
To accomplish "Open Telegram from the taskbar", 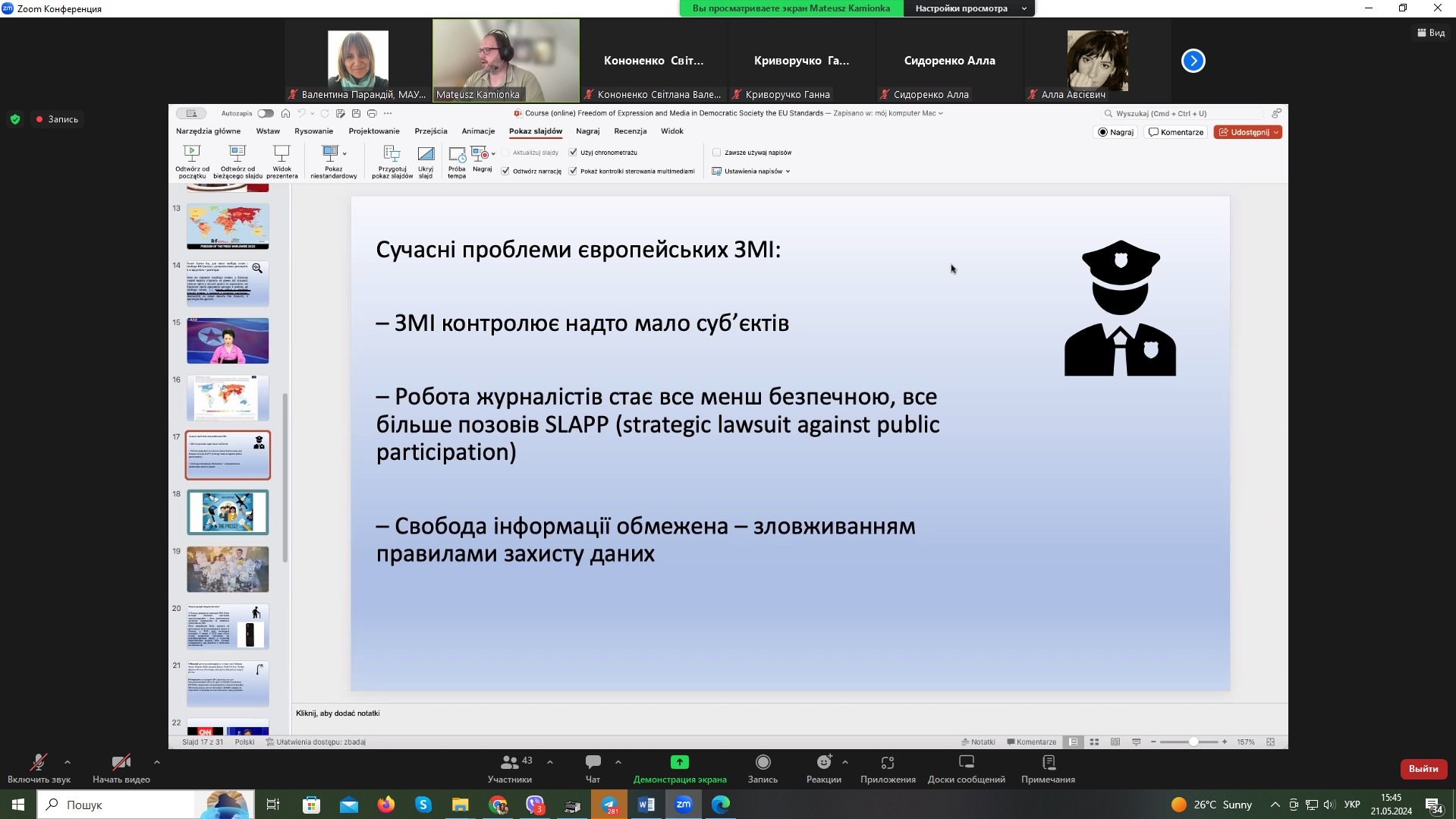I will (609, 805).
